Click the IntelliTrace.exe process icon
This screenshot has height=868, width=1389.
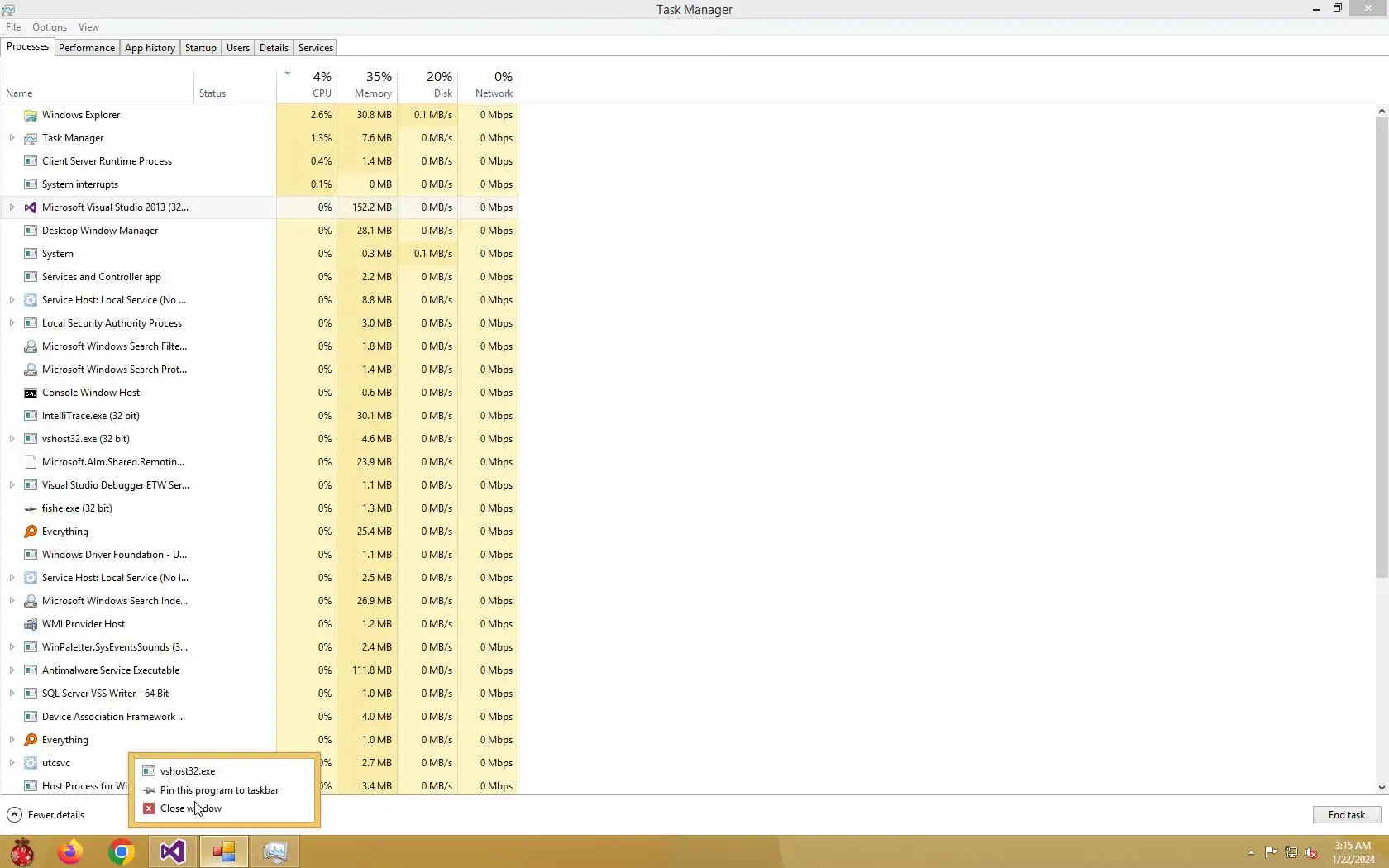[x=31, y=416]
